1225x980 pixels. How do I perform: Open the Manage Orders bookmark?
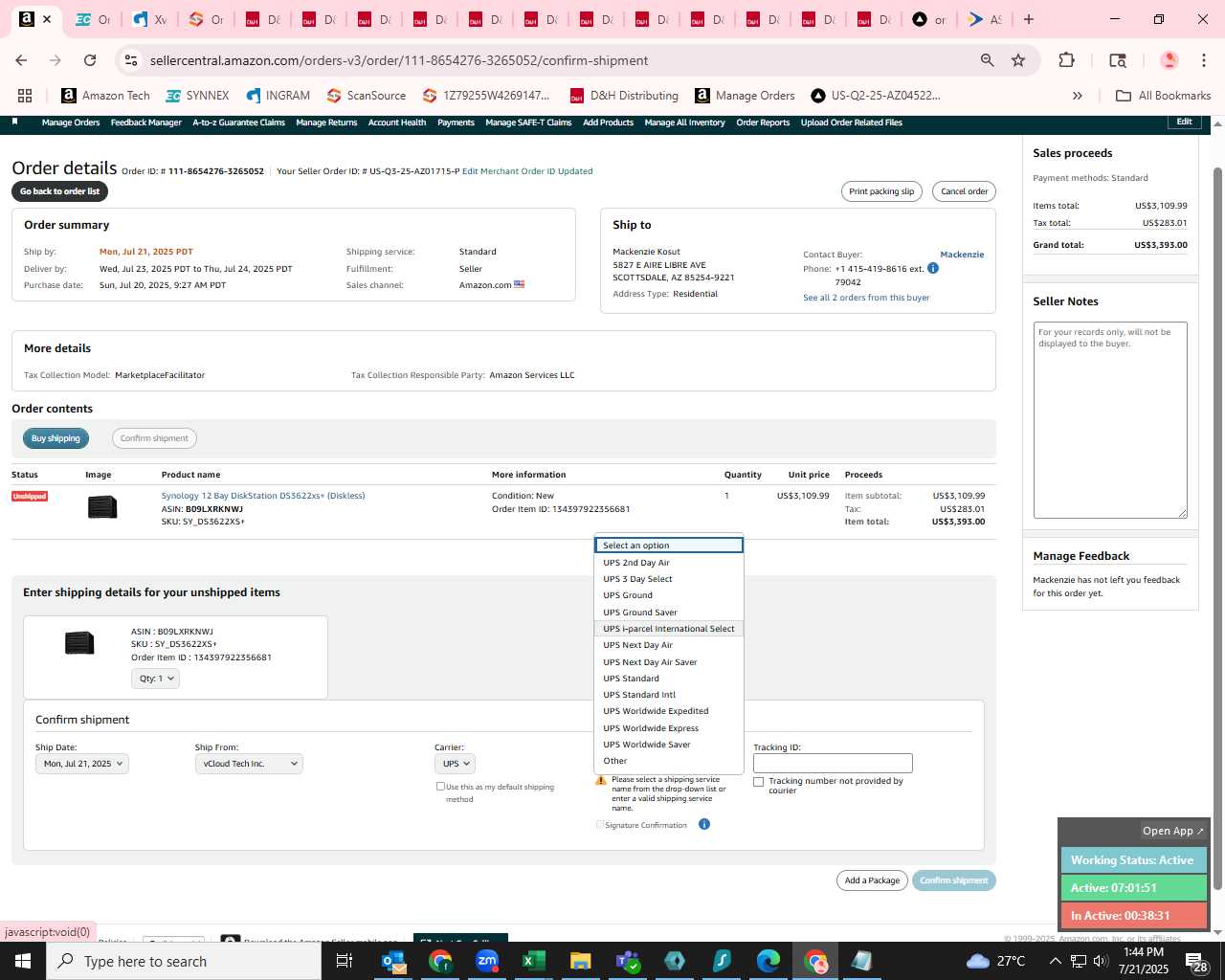(x=745, y=96)
